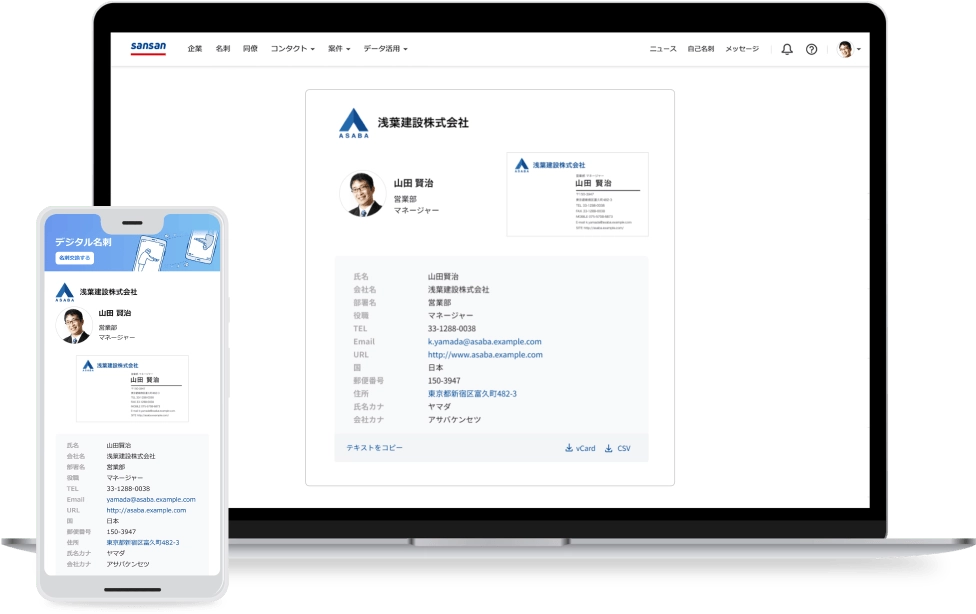Click the user avatar in the header

845,49
